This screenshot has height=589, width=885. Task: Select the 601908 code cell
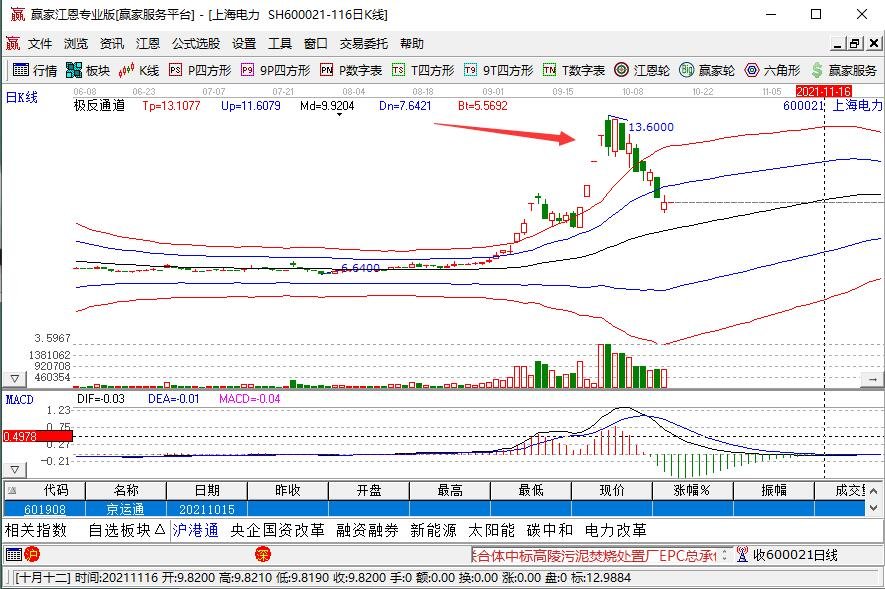(x=45, y=509)
